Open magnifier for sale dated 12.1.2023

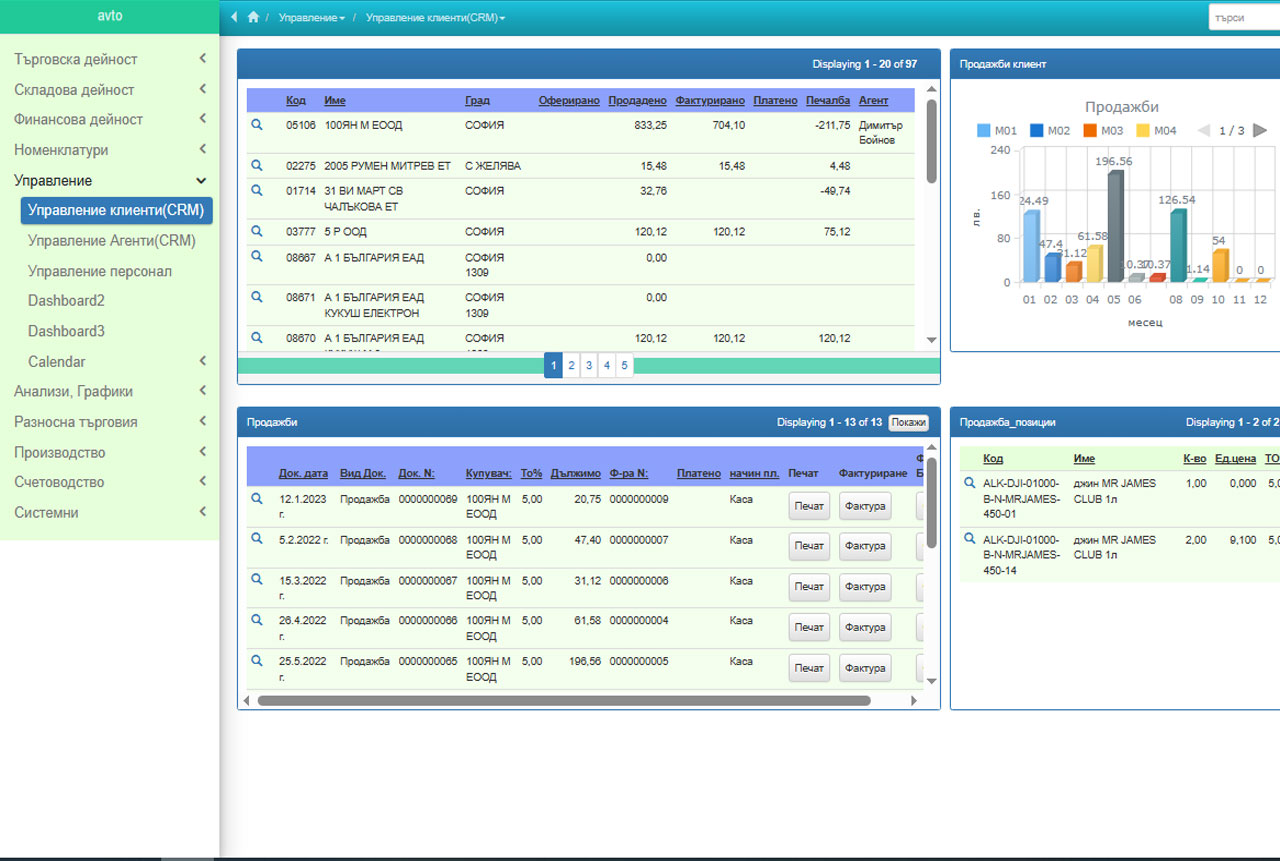[256, 498]
